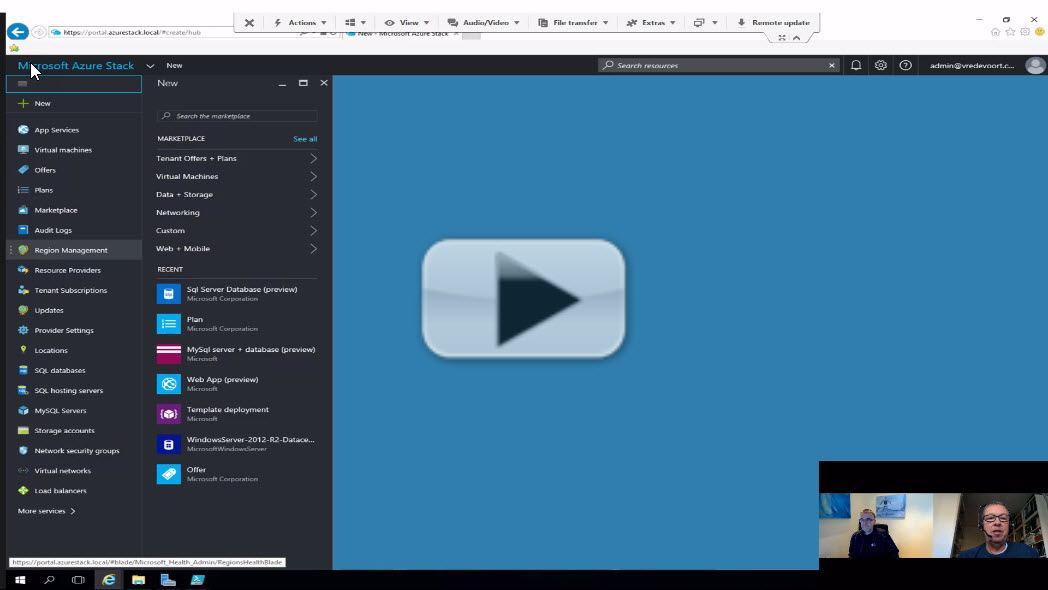Screen dimensions: 1048x590
Task: Click the Microsoft Azure Stack title
Action: 76,65
